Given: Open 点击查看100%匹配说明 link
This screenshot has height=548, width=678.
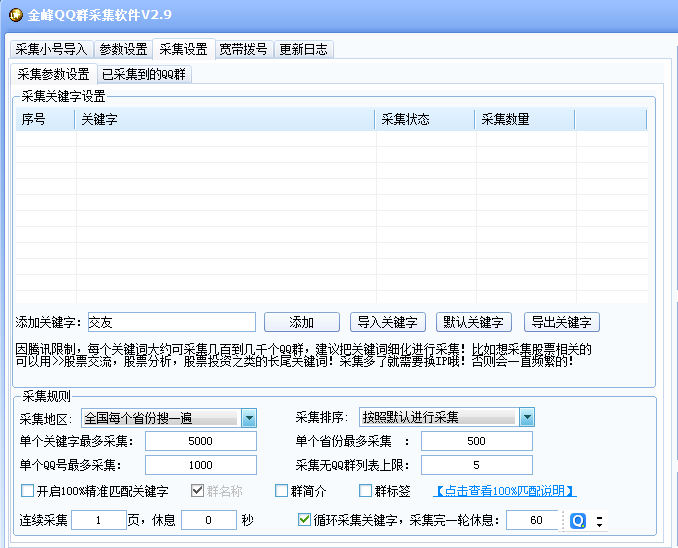Looking at the screenshot, I should (505, 490).
